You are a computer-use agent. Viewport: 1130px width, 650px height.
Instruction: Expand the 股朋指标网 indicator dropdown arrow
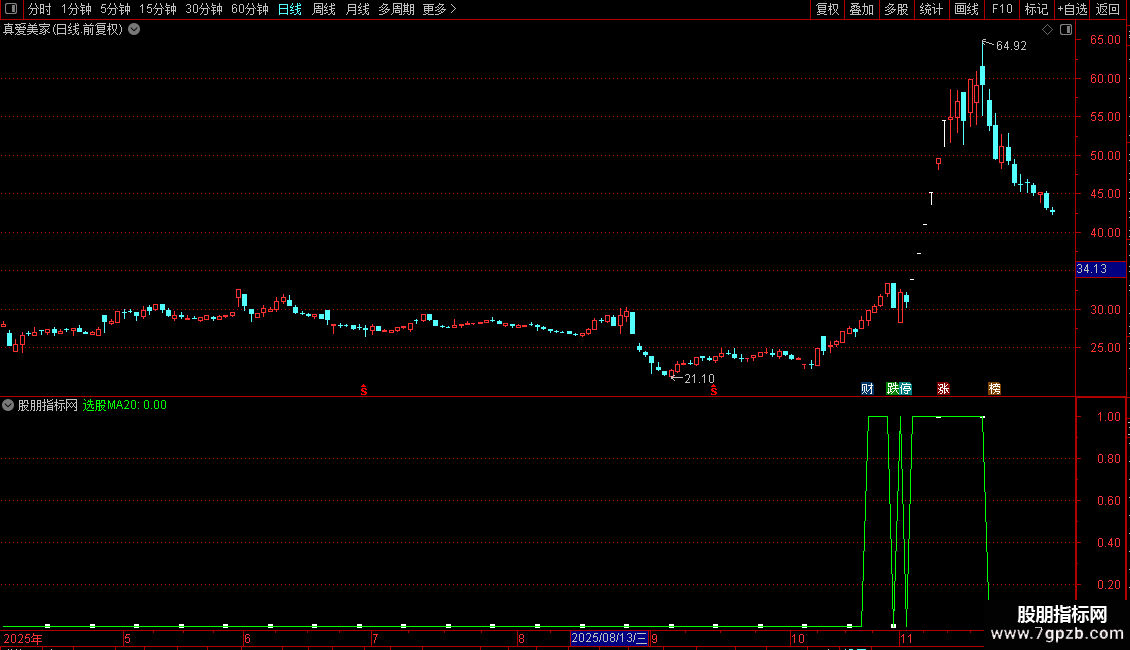coord(8,405)
